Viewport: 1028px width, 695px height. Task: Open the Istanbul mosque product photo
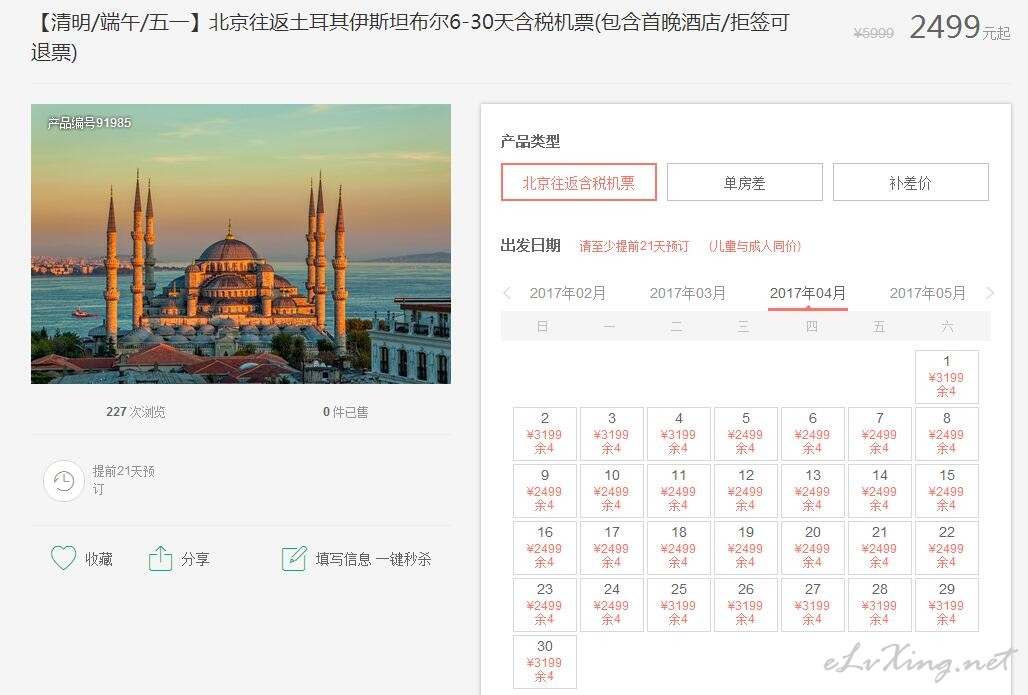click(241, 244)
